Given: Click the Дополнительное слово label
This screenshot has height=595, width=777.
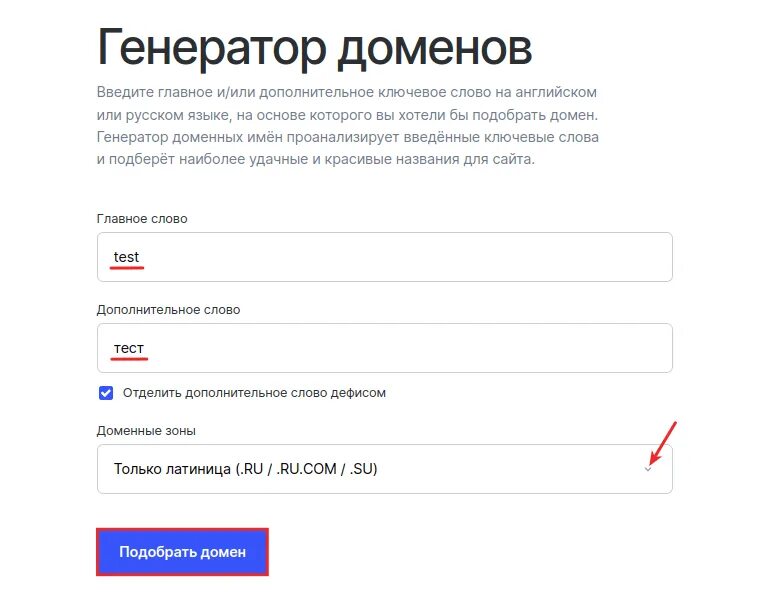Looking at the screenshot, I should [x=168, y=310].
